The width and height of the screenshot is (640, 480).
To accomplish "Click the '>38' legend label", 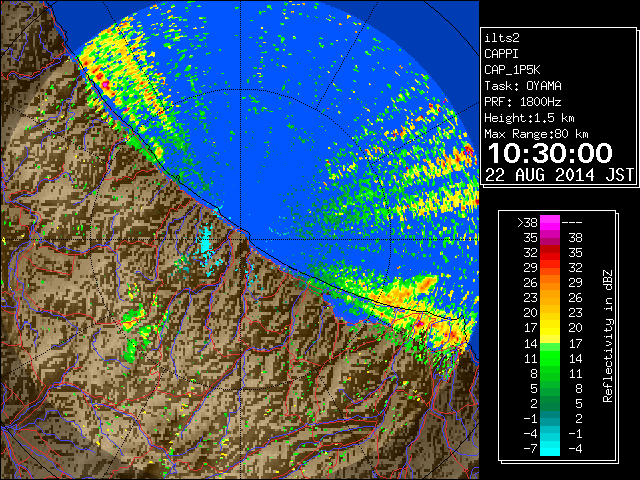I will tap(527, 222).
